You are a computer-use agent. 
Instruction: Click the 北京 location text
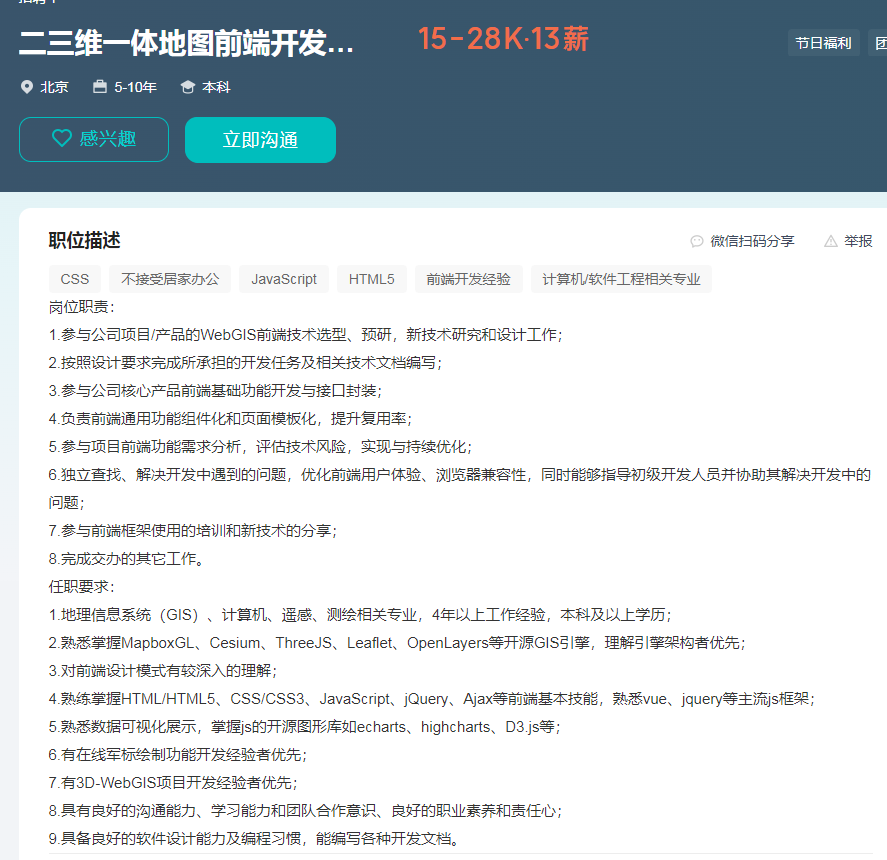[x=54, y=87]
